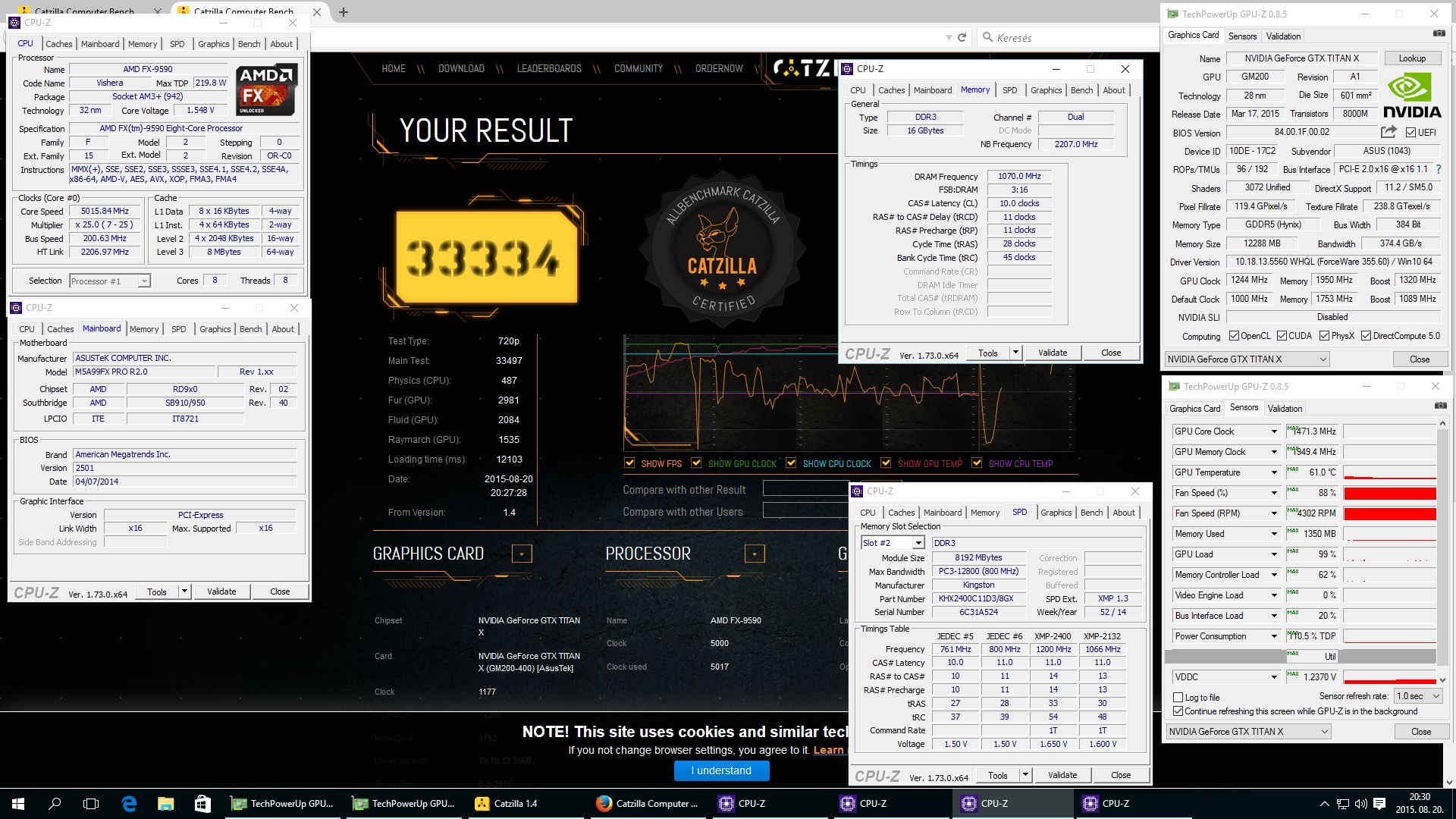
Task: Click the browser reload icon
Action: tap(962, 37)
